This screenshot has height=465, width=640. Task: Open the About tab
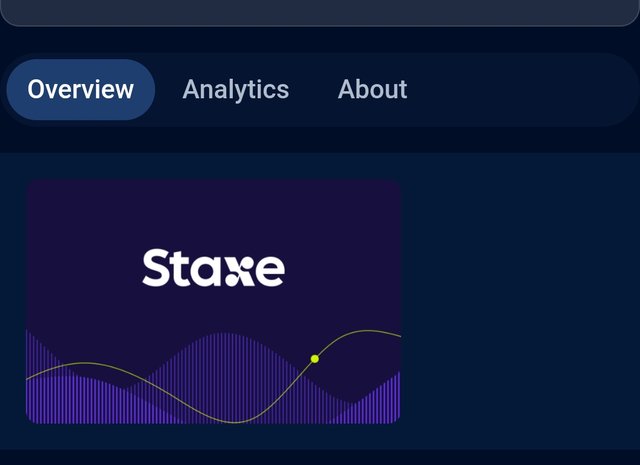click(x=372, y=89)
